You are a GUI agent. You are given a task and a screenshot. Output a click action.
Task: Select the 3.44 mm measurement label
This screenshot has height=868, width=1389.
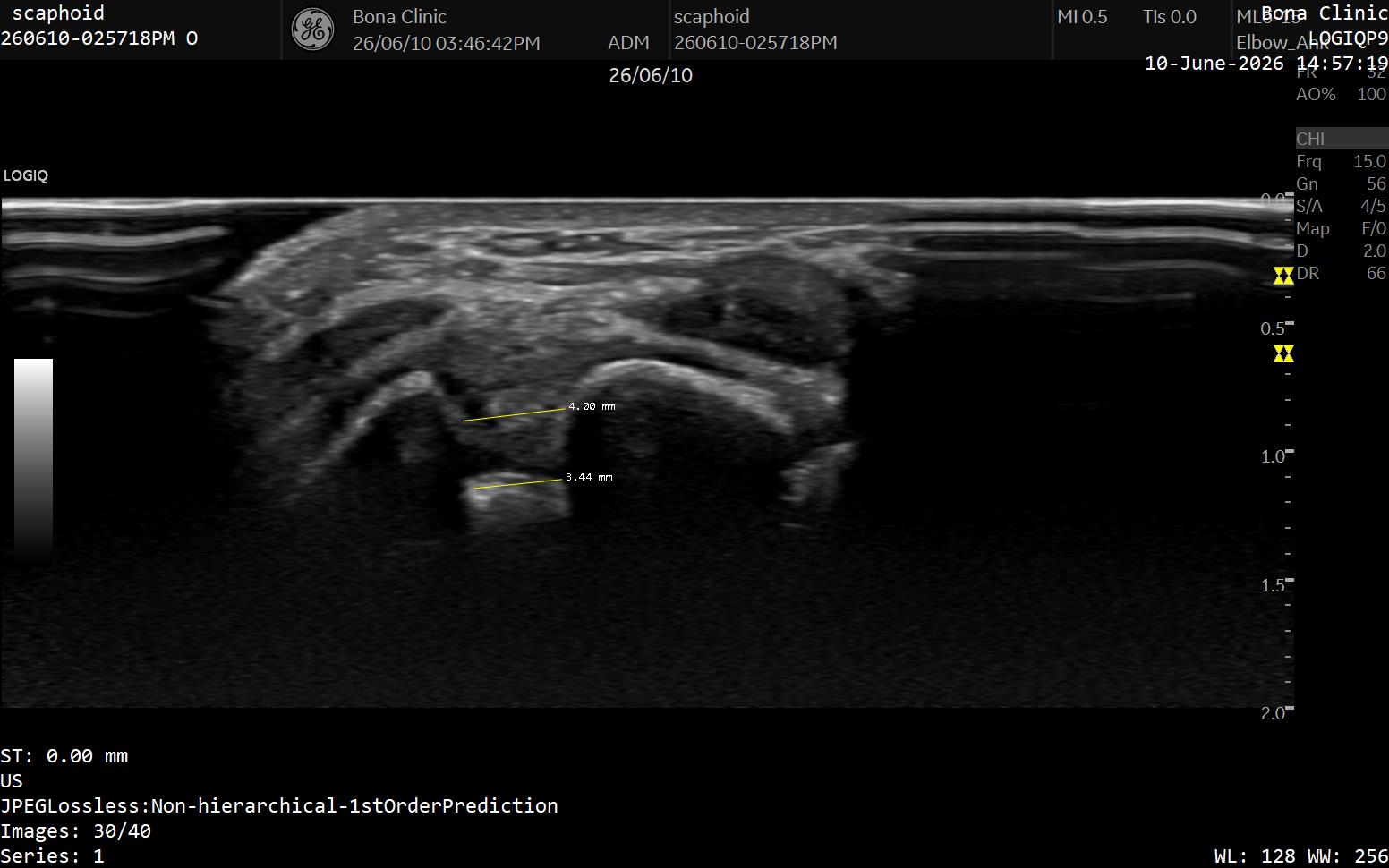click(589, 477)
